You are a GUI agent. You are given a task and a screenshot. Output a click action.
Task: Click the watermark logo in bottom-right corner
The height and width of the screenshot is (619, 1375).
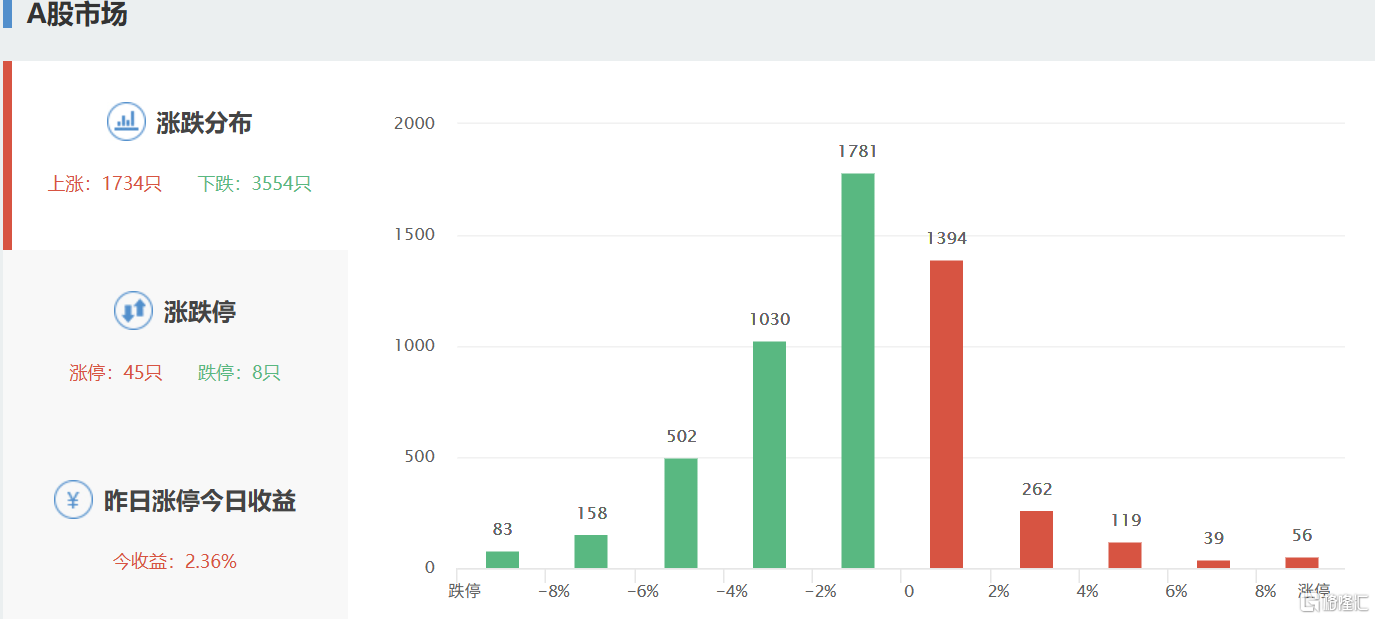pos(1334,602)
